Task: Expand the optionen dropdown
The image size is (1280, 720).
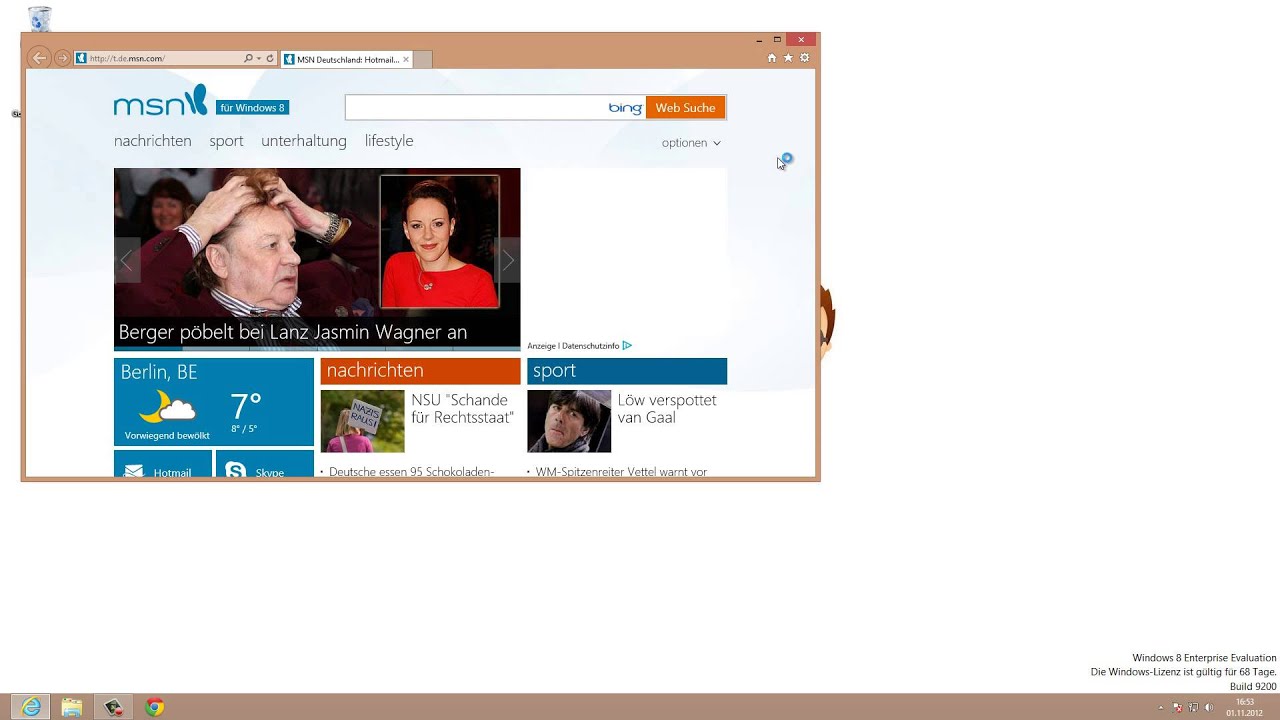Action: 691,143
